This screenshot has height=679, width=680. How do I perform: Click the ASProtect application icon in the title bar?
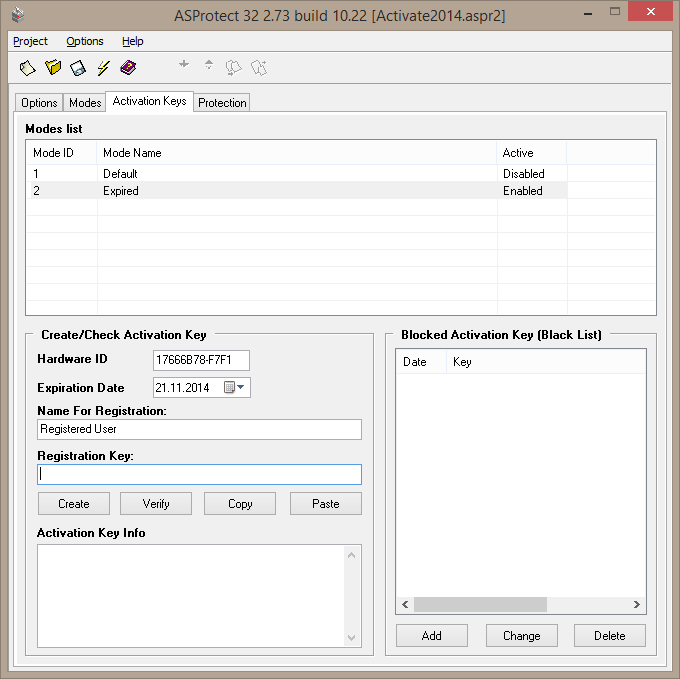18,15
